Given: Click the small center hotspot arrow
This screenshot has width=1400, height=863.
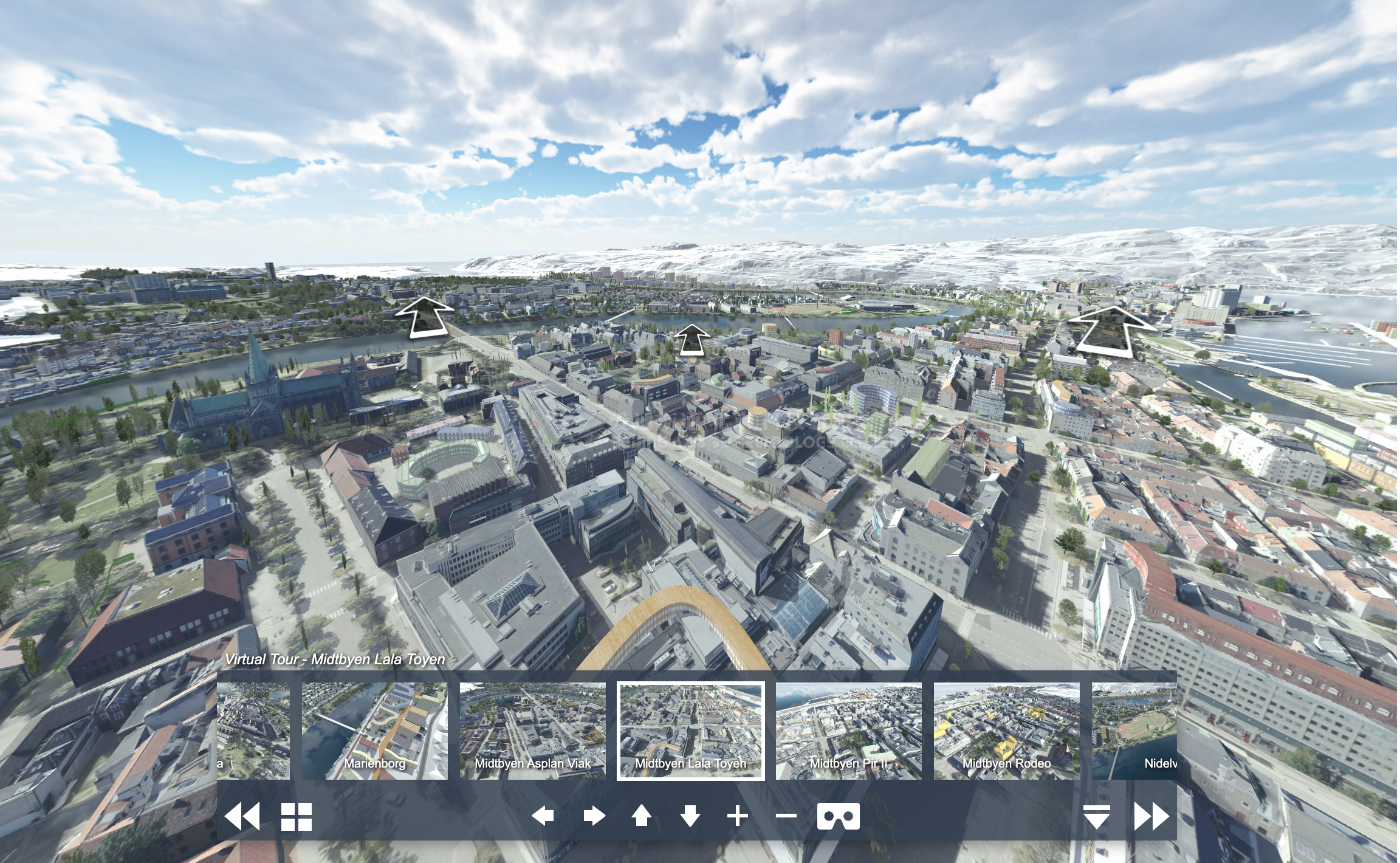Looking at the screenshot, I should (x=691, y=339).
